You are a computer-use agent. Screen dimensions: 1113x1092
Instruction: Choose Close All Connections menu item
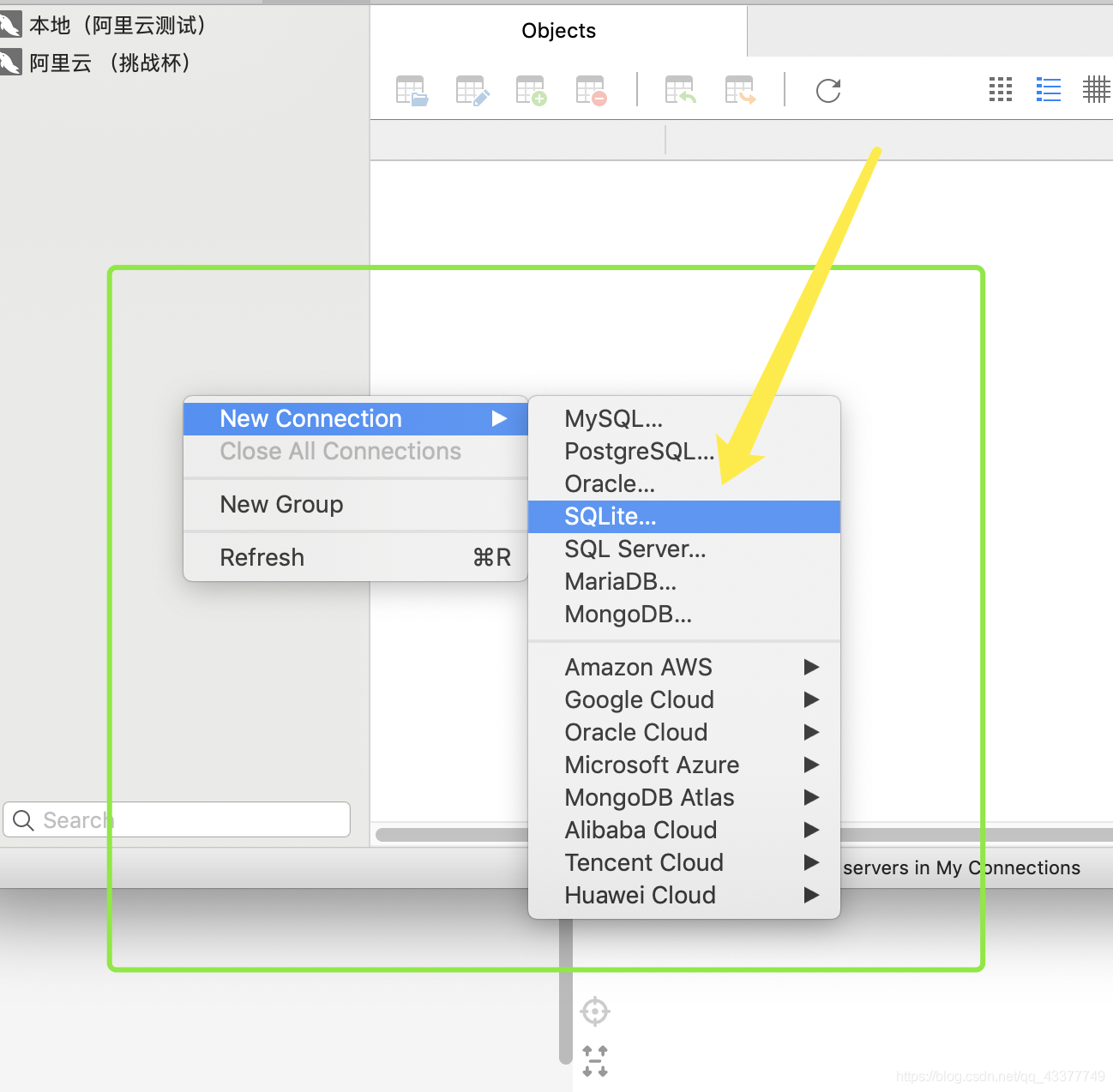coord(356,451)
